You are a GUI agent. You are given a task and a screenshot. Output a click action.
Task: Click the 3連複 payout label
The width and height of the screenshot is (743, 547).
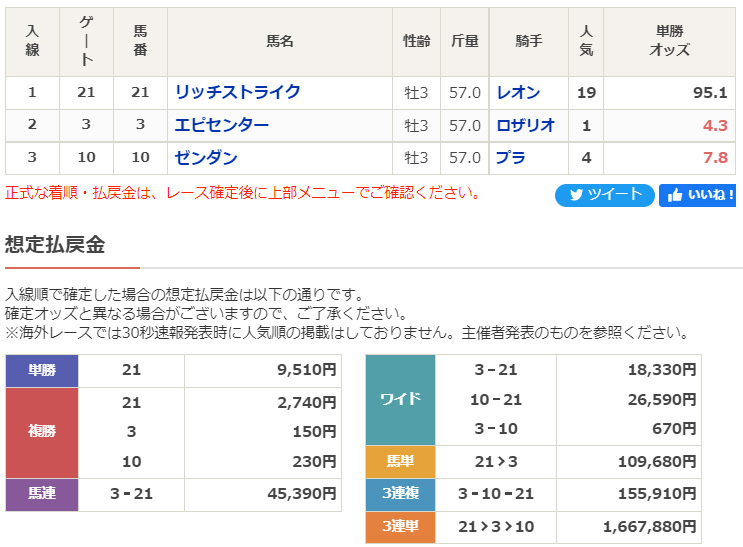(x=400, y=494)
